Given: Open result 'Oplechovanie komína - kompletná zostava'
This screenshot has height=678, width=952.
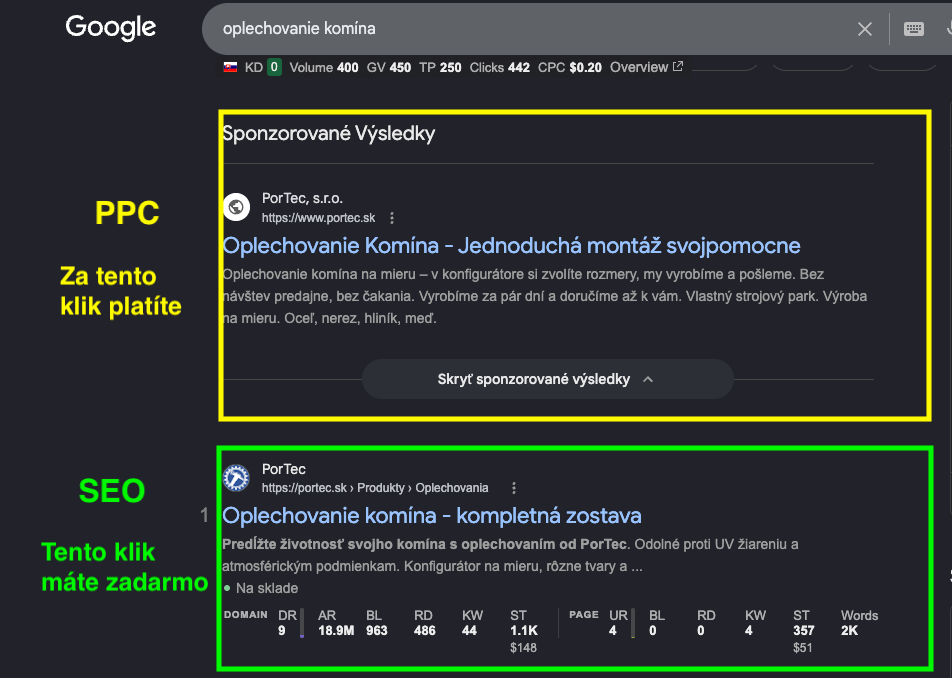Looking at the screenshot, I should (432, 515).
